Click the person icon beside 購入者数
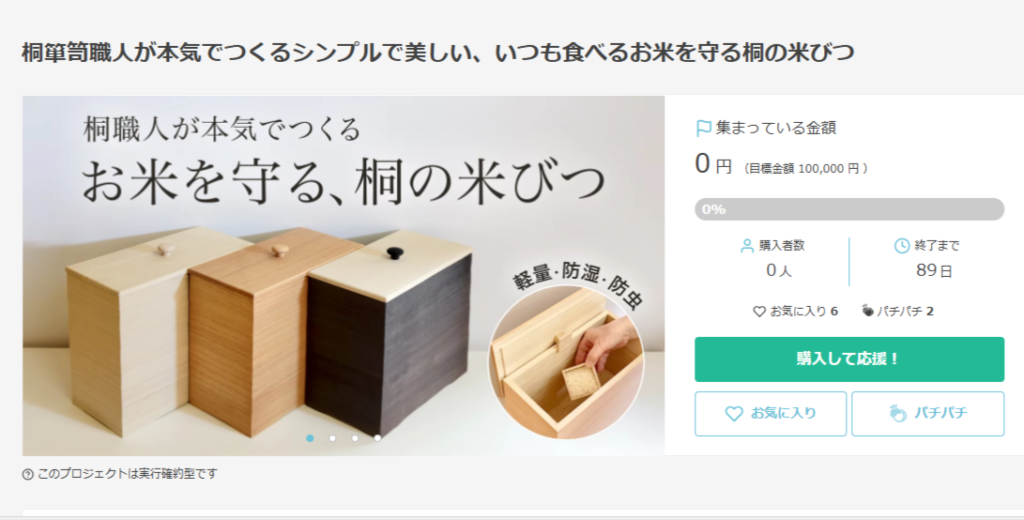Viewport: 1024px width, 520px height. (x=747, y=246)
